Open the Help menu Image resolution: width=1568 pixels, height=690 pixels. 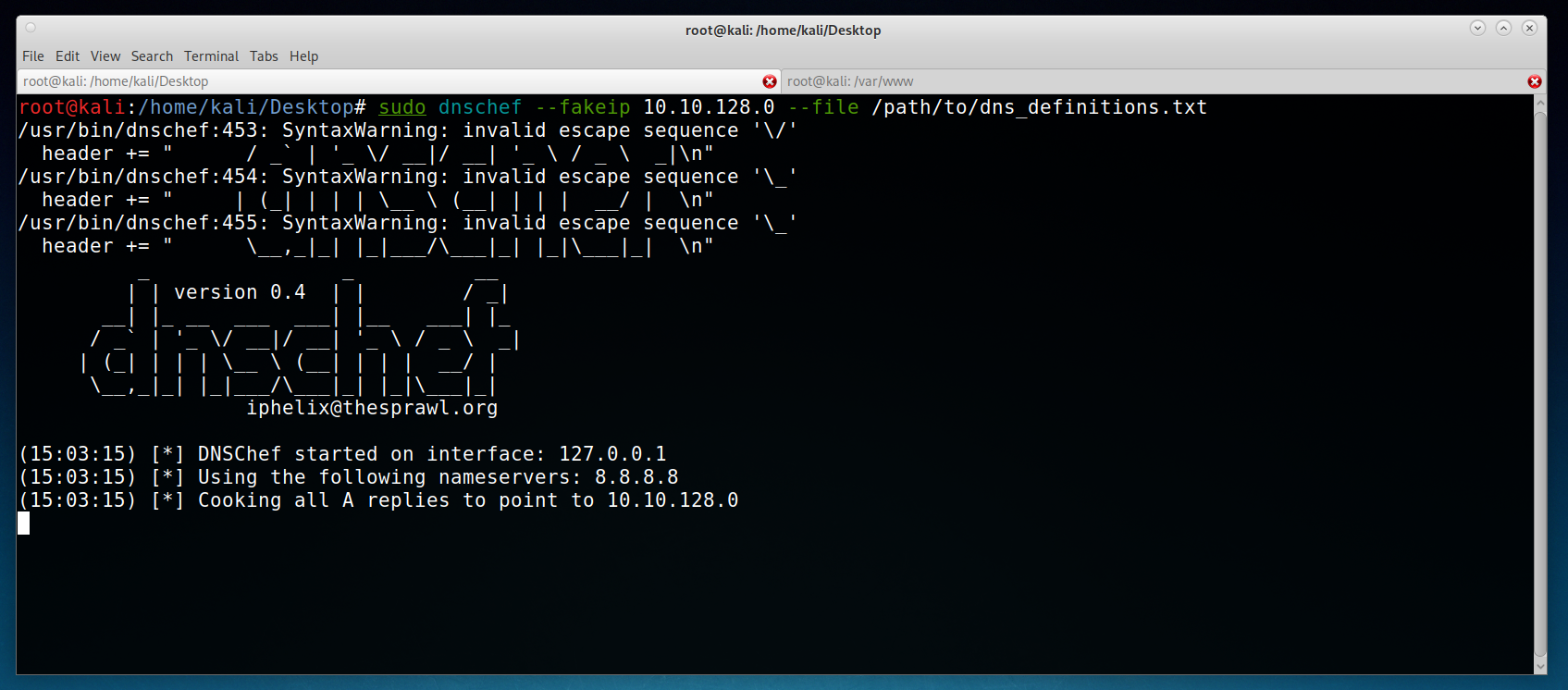point(303,56)
